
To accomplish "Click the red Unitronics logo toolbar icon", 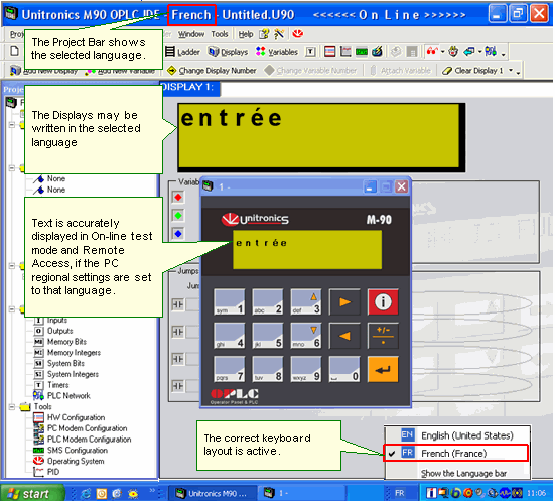I will point(298,34).
